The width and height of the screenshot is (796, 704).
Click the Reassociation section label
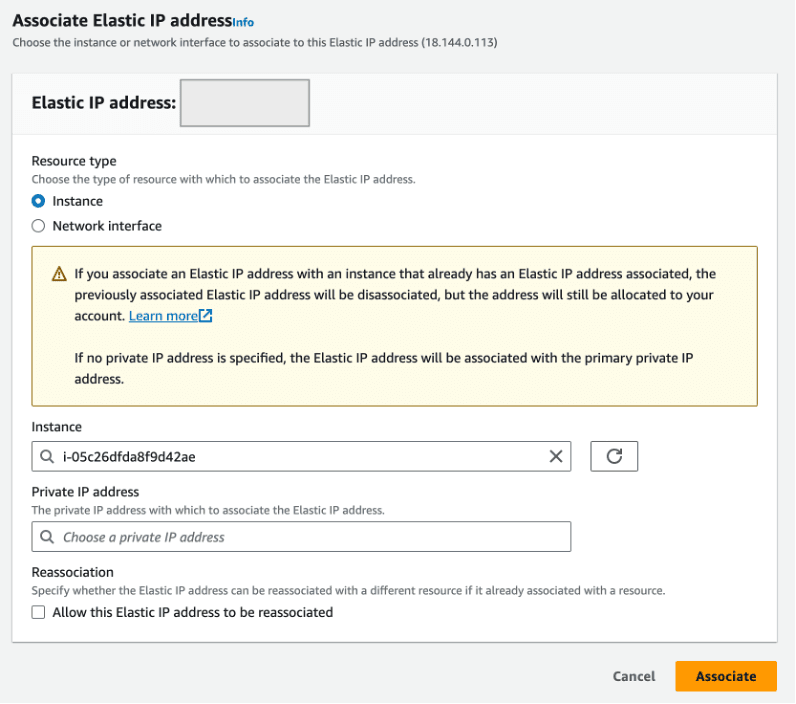pos(73,572)
